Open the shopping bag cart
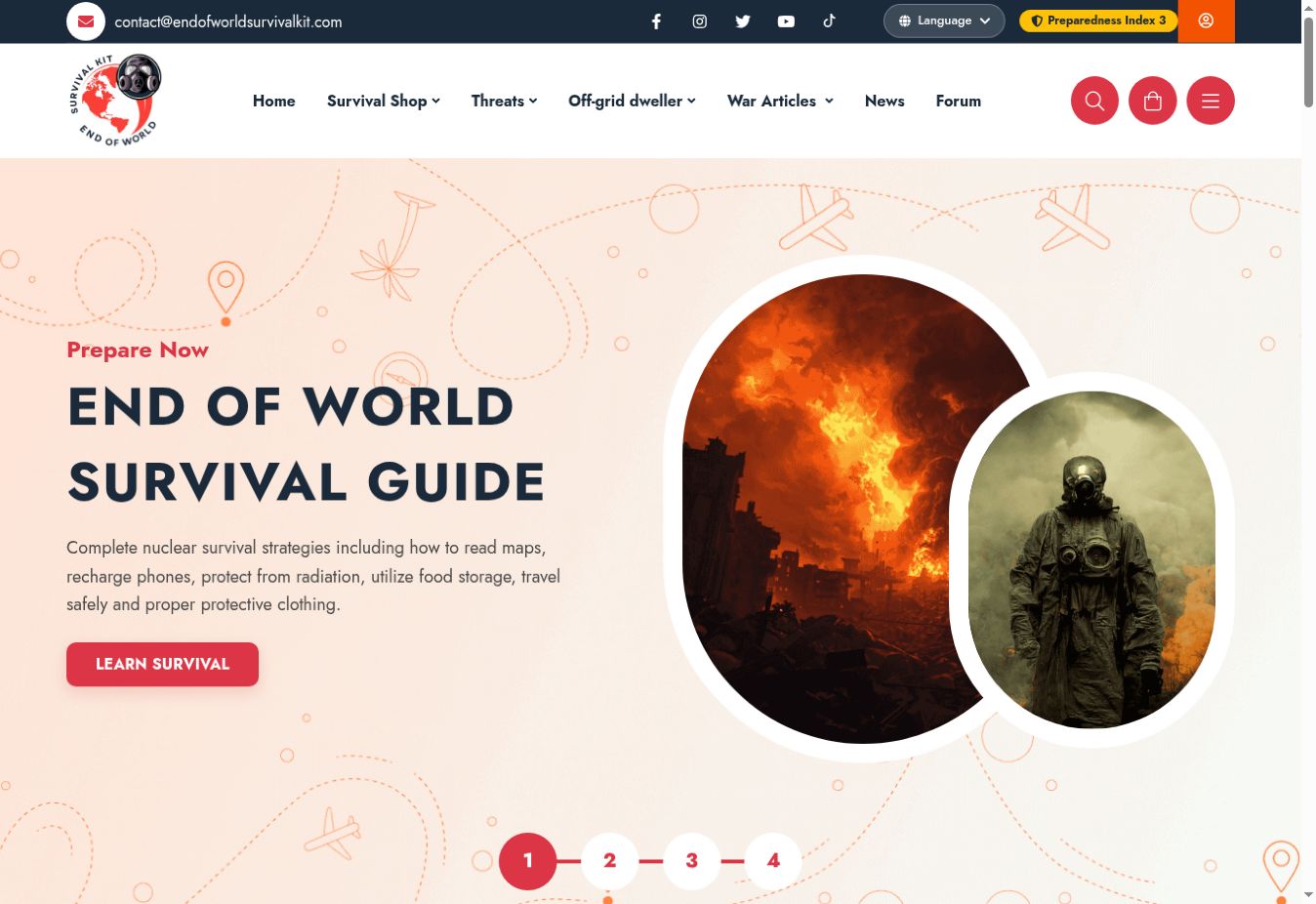Image resolution: width=1316 pixels, height=904 pixels. coord(1152,101)
